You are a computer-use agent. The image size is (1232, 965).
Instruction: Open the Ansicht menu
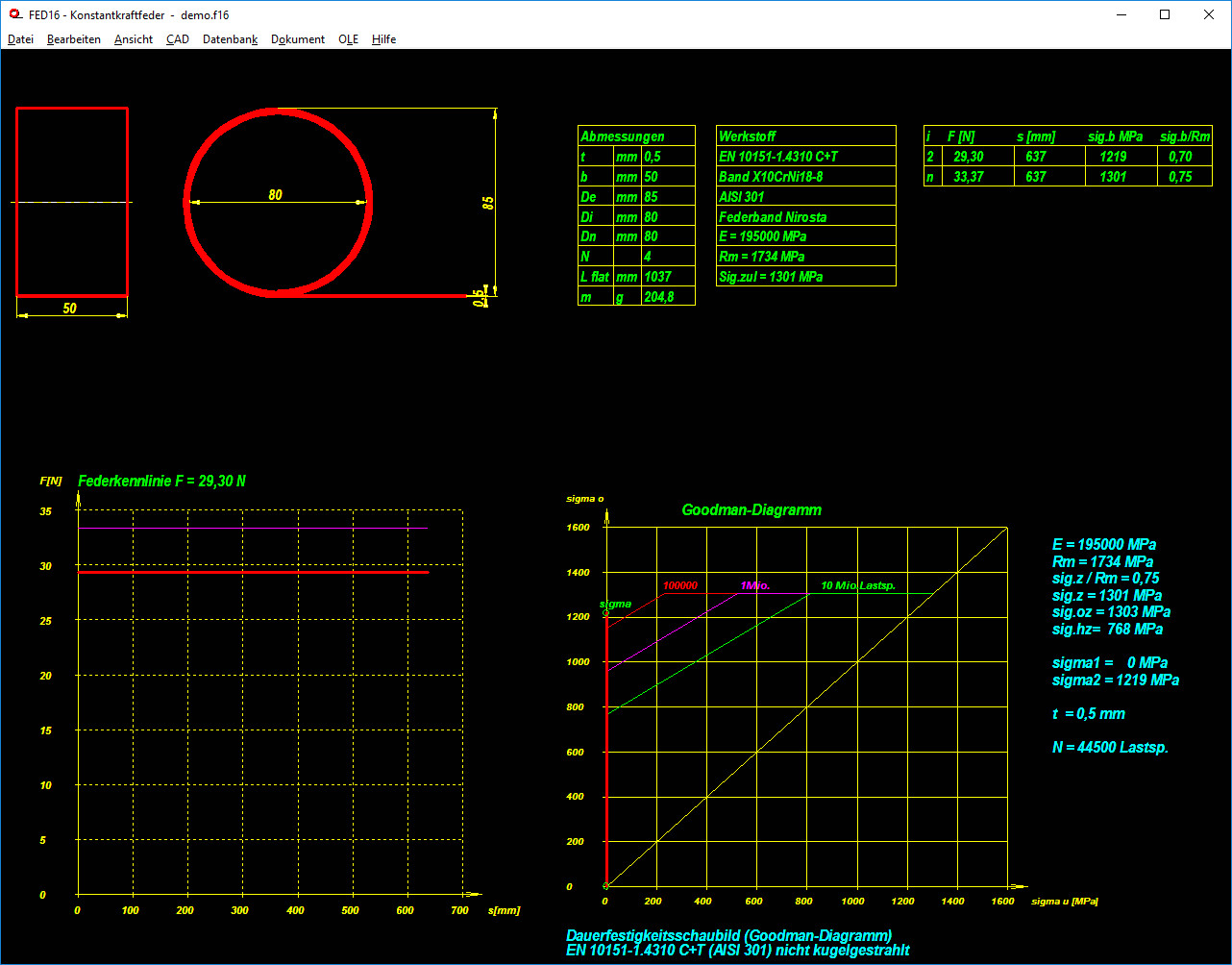[x=134, y=39]
